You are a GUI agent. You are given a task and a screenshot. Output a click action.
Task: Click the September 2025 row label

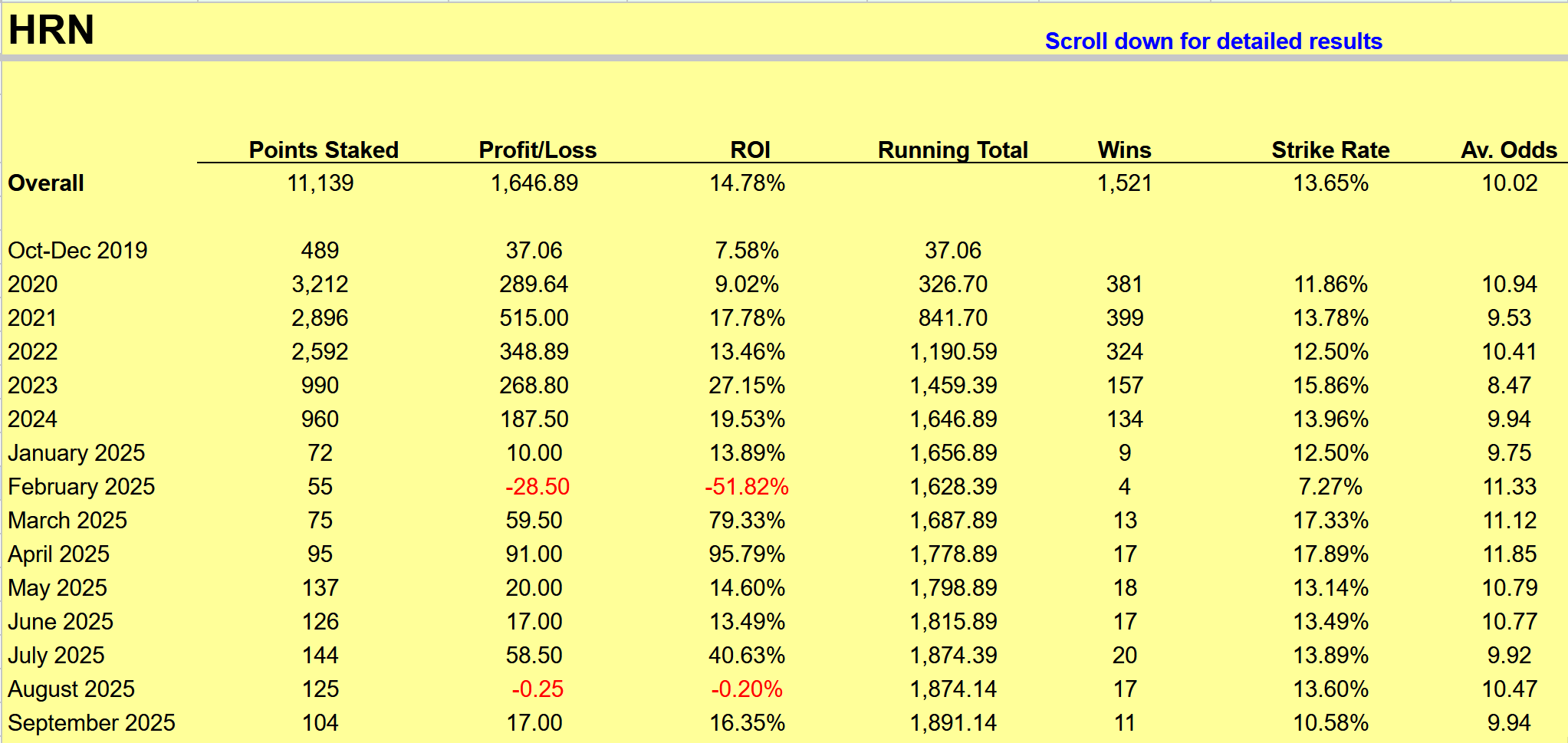point(91,723)
